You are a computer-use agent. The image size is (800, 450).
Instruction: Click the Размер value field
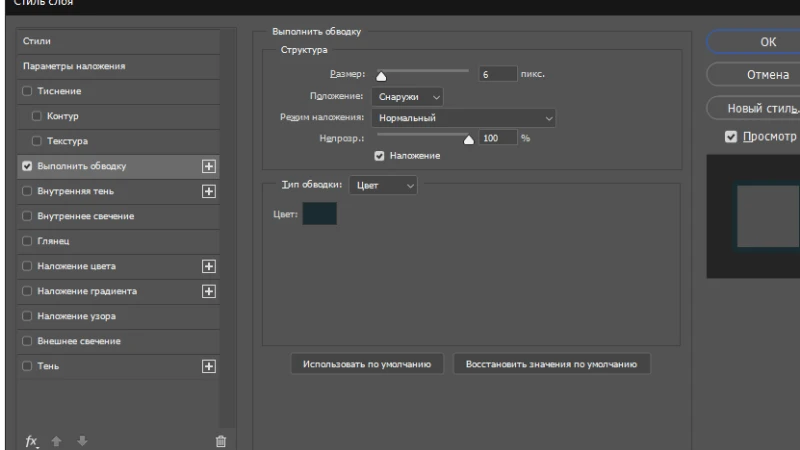pyautogui.click(x=497, y=74)
